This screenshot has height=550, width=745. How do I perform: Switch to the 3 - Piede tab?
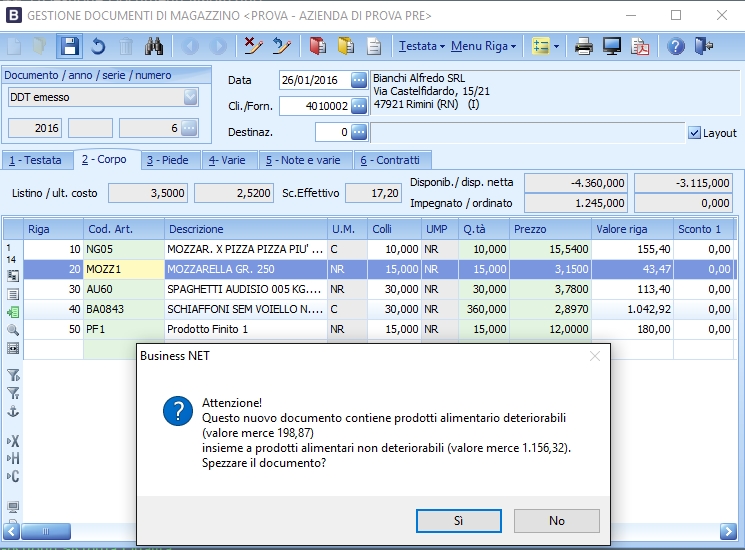tap(167, 160)
